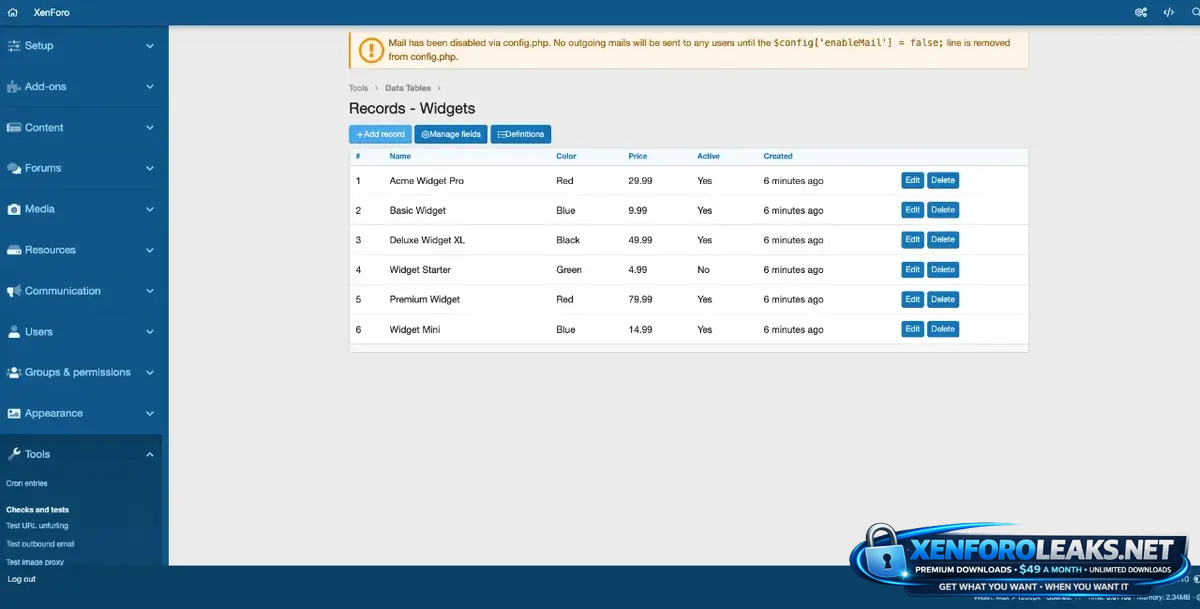Open Manage fields
This screenshot has width=1200, height=609.
point(451,134)
